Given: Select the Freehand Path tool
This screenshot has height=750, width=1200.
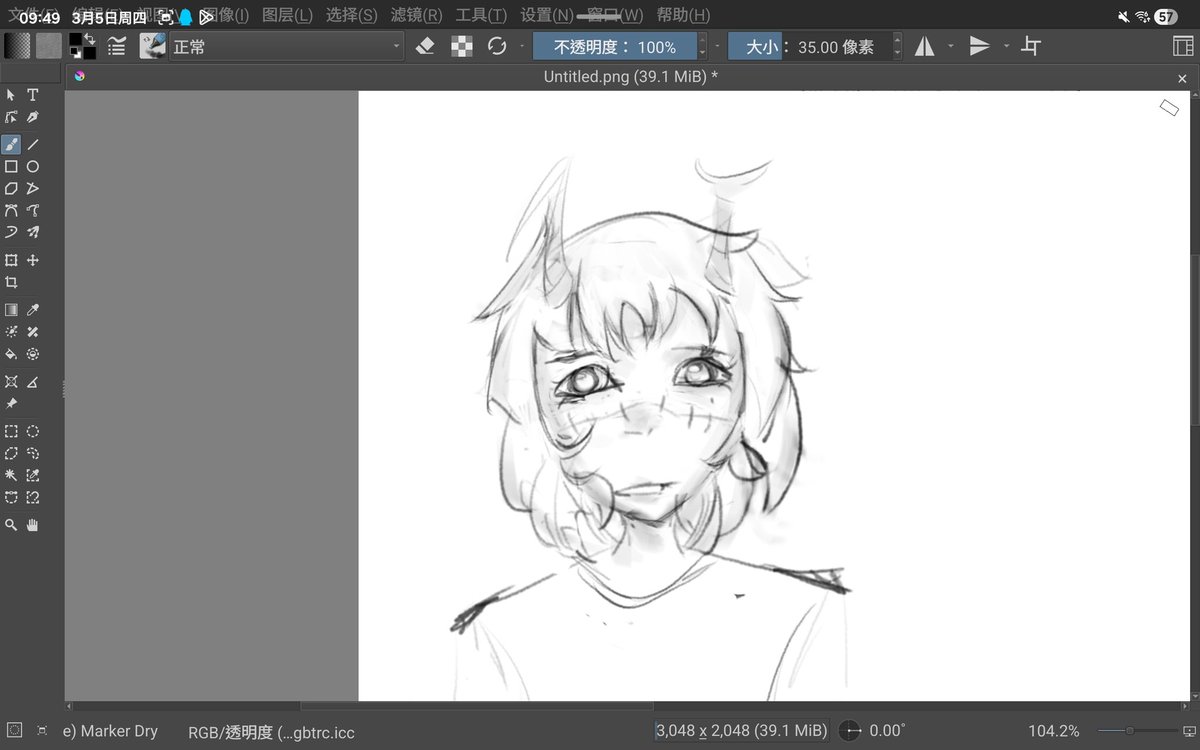Looking at the screenshot, I should (x=33, y=210).
